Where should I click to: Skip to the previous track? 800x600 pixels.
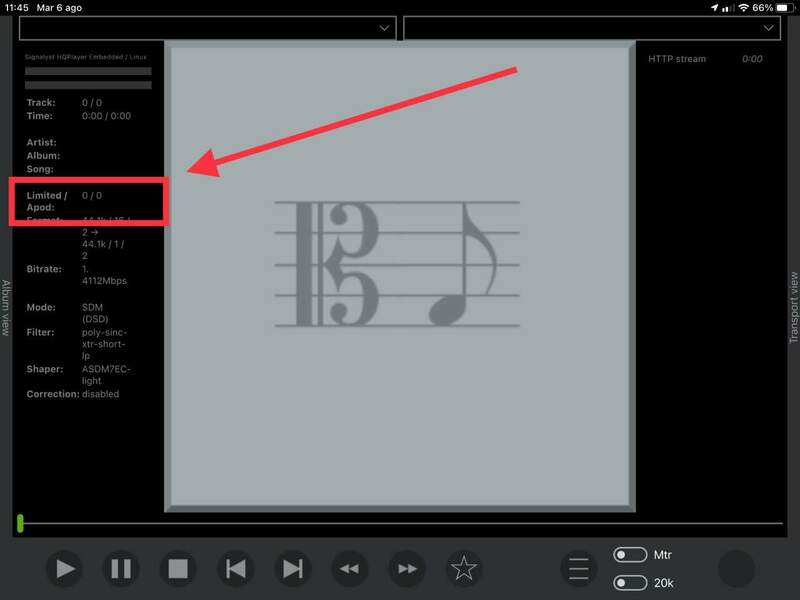(235, 569)
